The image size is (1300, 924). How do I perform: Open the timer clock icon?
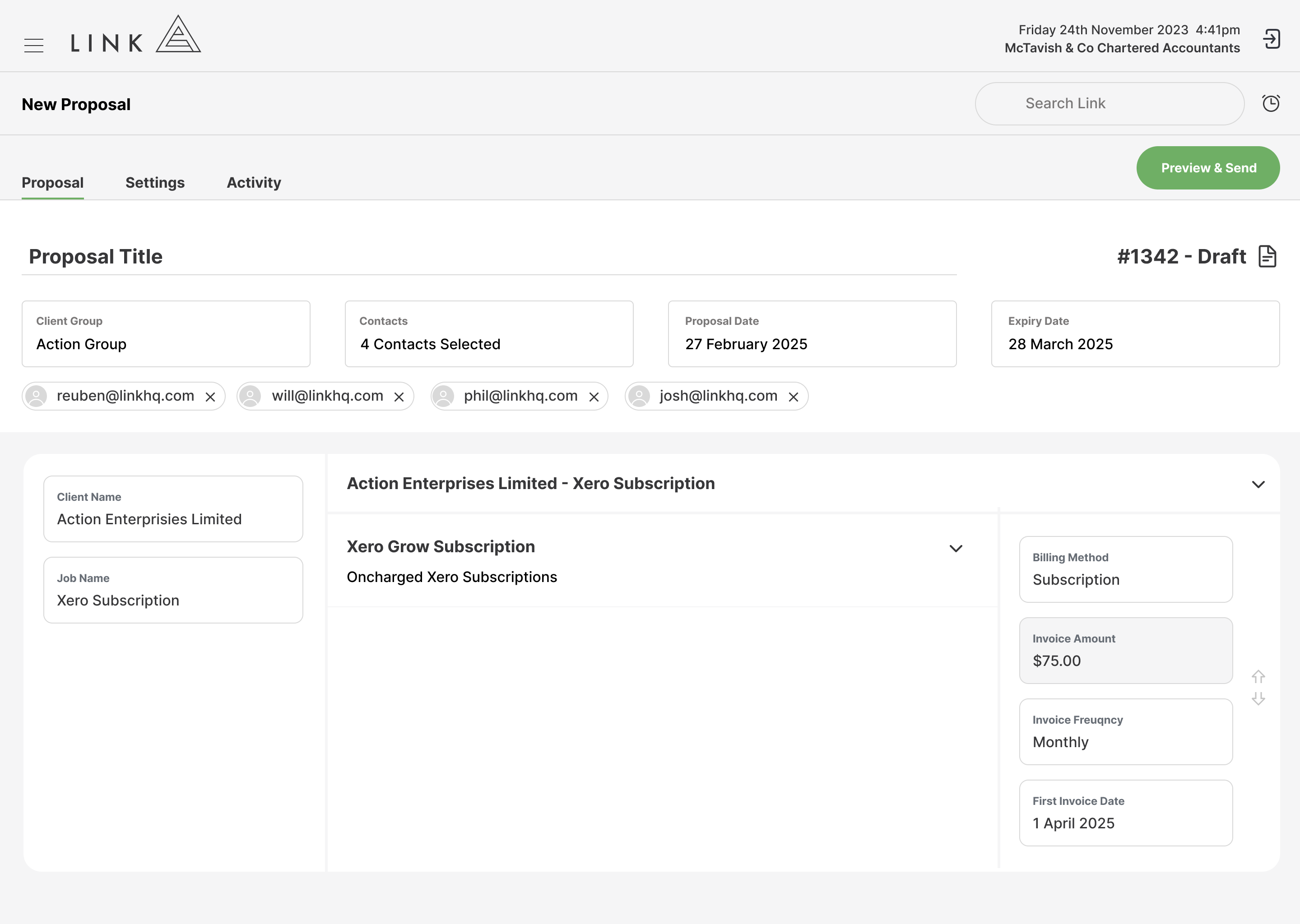click(1271, 103)
